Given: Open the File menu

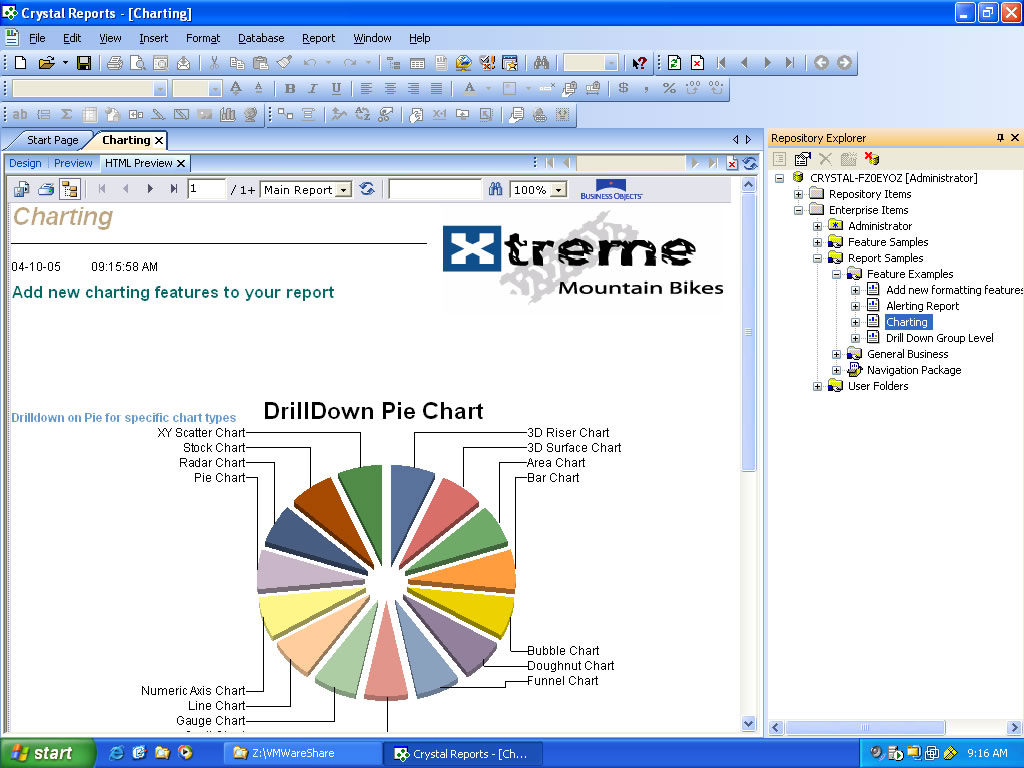Looking at the screenshot, I should [x=37, y=39].
